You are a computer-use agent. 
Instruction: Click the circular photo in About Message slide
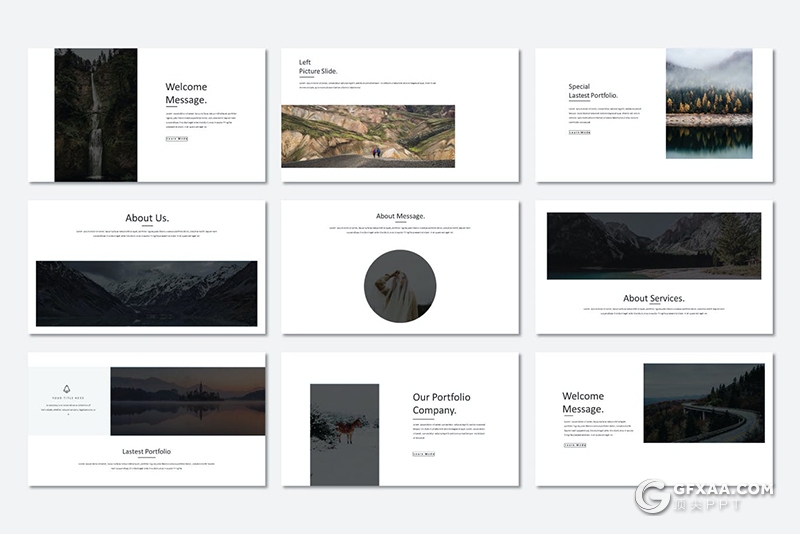click(400, 285)
